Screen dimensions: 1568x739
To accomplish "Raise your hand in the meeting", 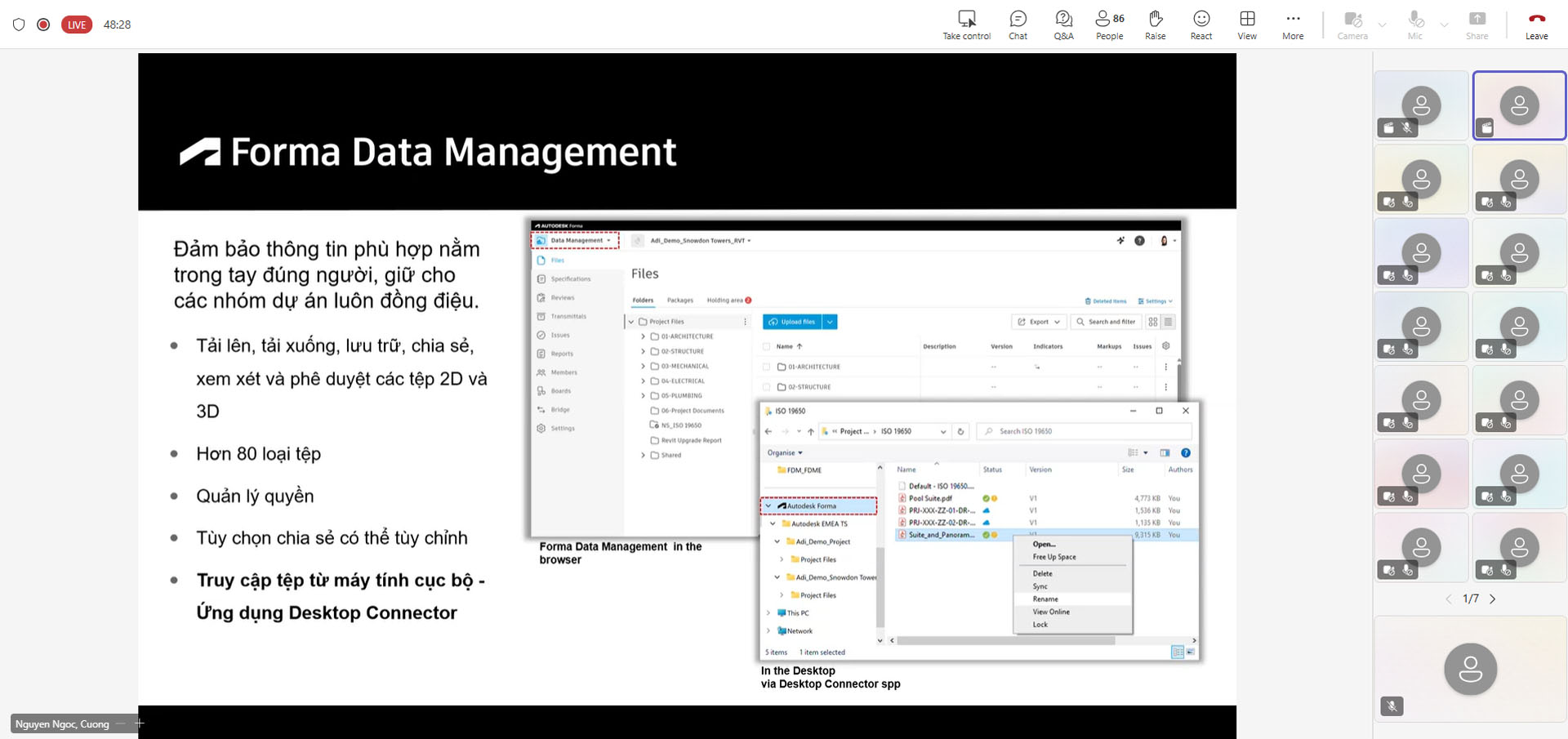I will tap(1155, 24).
